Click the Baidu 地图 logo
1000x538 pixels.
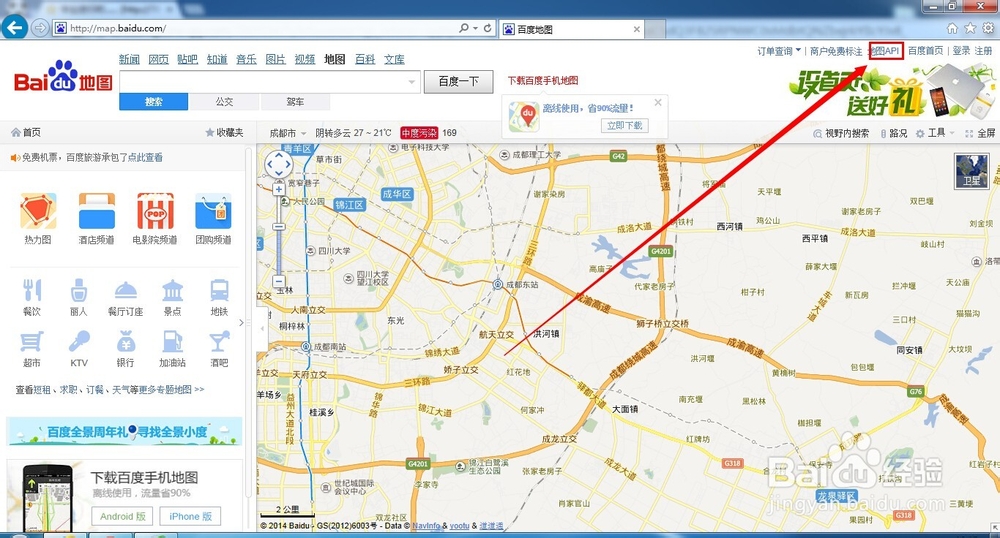click(63, 76)
